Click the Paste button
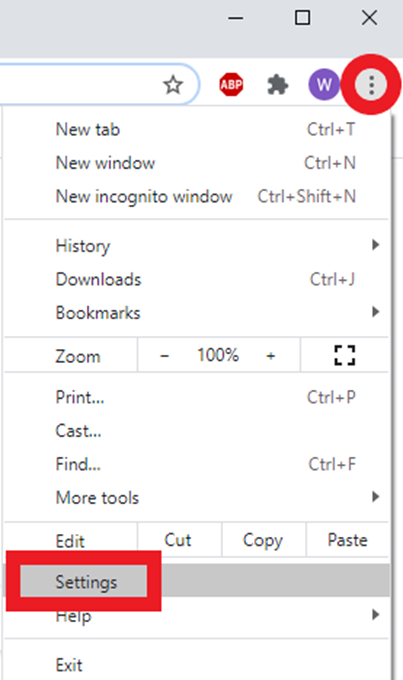The image size is (403, 680). [x=347, y=540]
